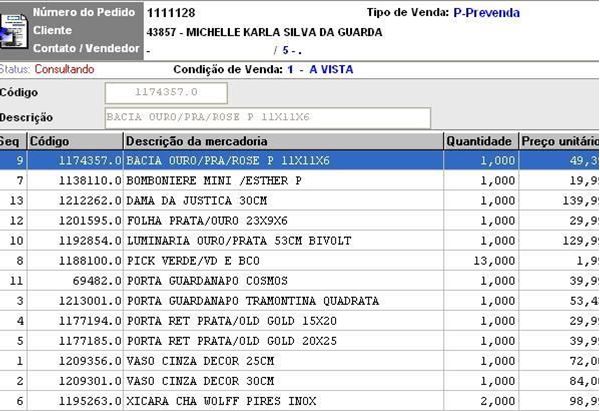Click client name MICHELLE KARLA SILVA DA GUARDA
Screen dimensions: 600x411
tap(284, 32)
